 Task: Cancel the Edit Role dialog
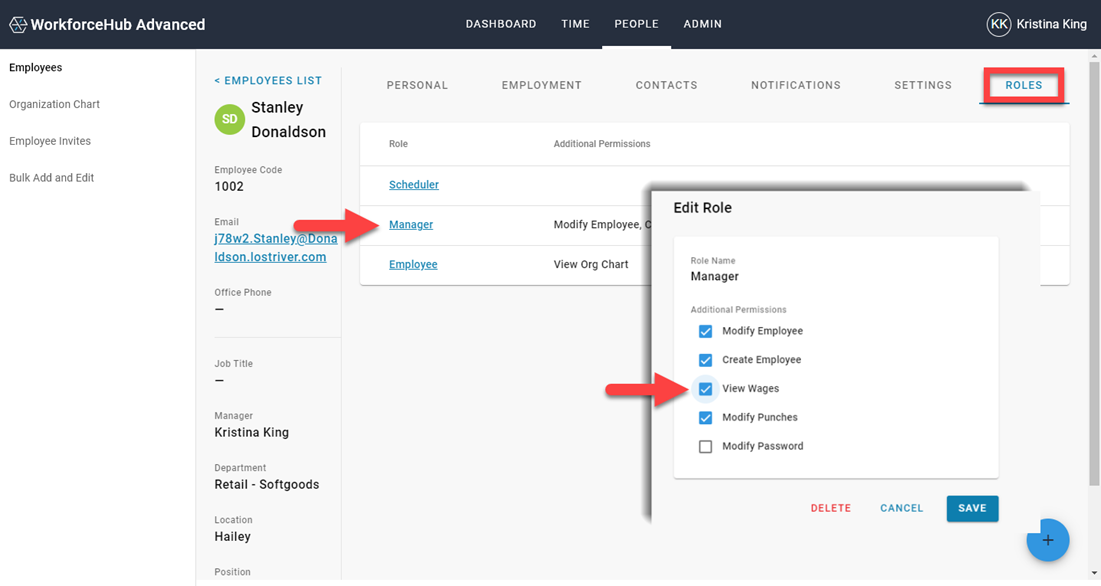pyautogui.click(x=901, y=508)
